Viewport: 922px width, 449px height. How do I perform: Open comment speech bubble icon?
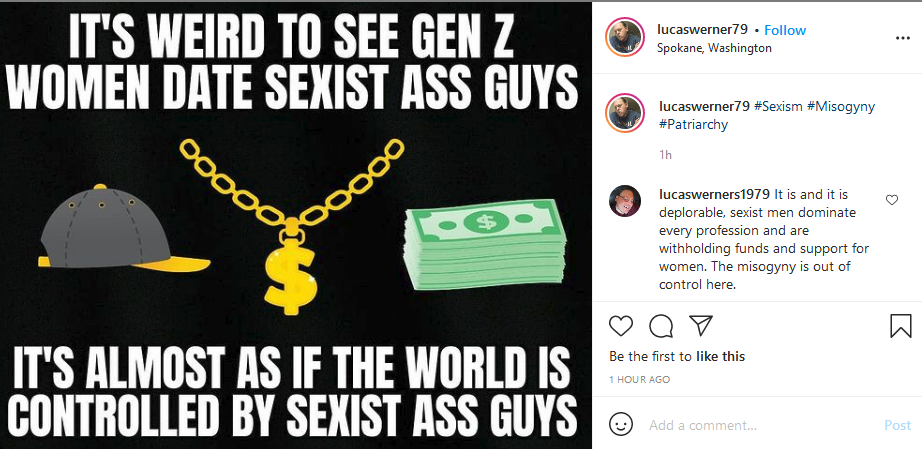tap(661, 326)
